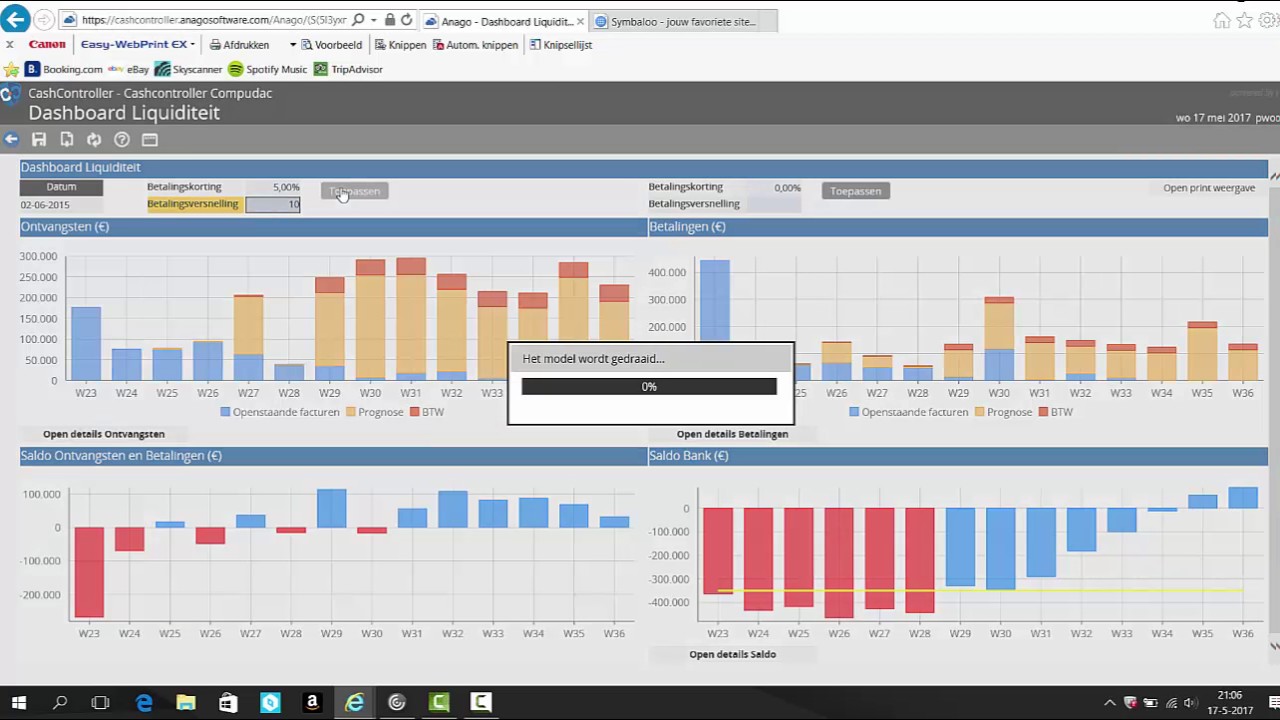Open browser favorites star at top right
1280x720 pixels.
pyautogui.click(x=1244, y=20)
